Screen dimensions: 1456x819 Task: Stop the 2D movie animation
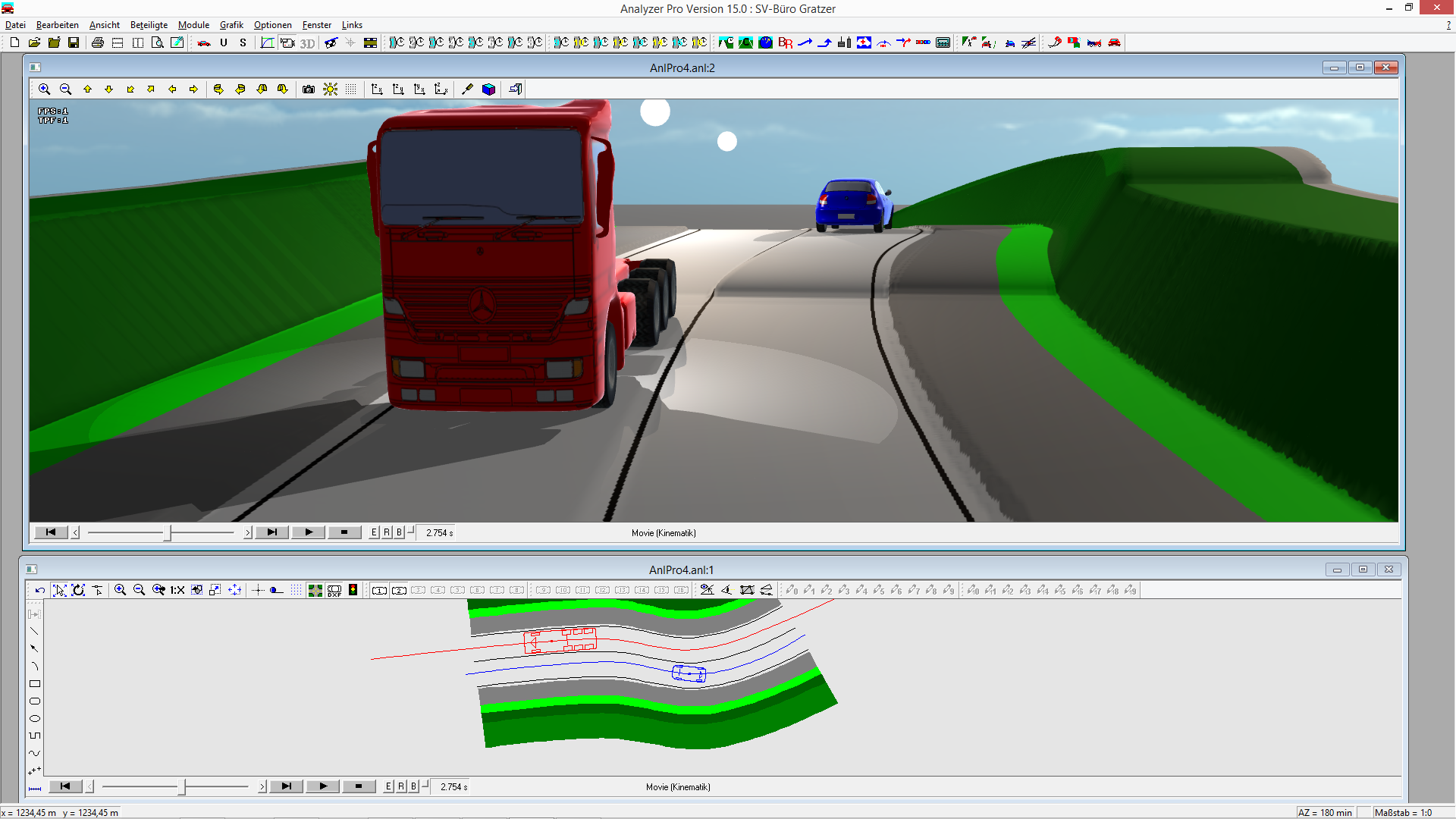[x=359, y=786]
